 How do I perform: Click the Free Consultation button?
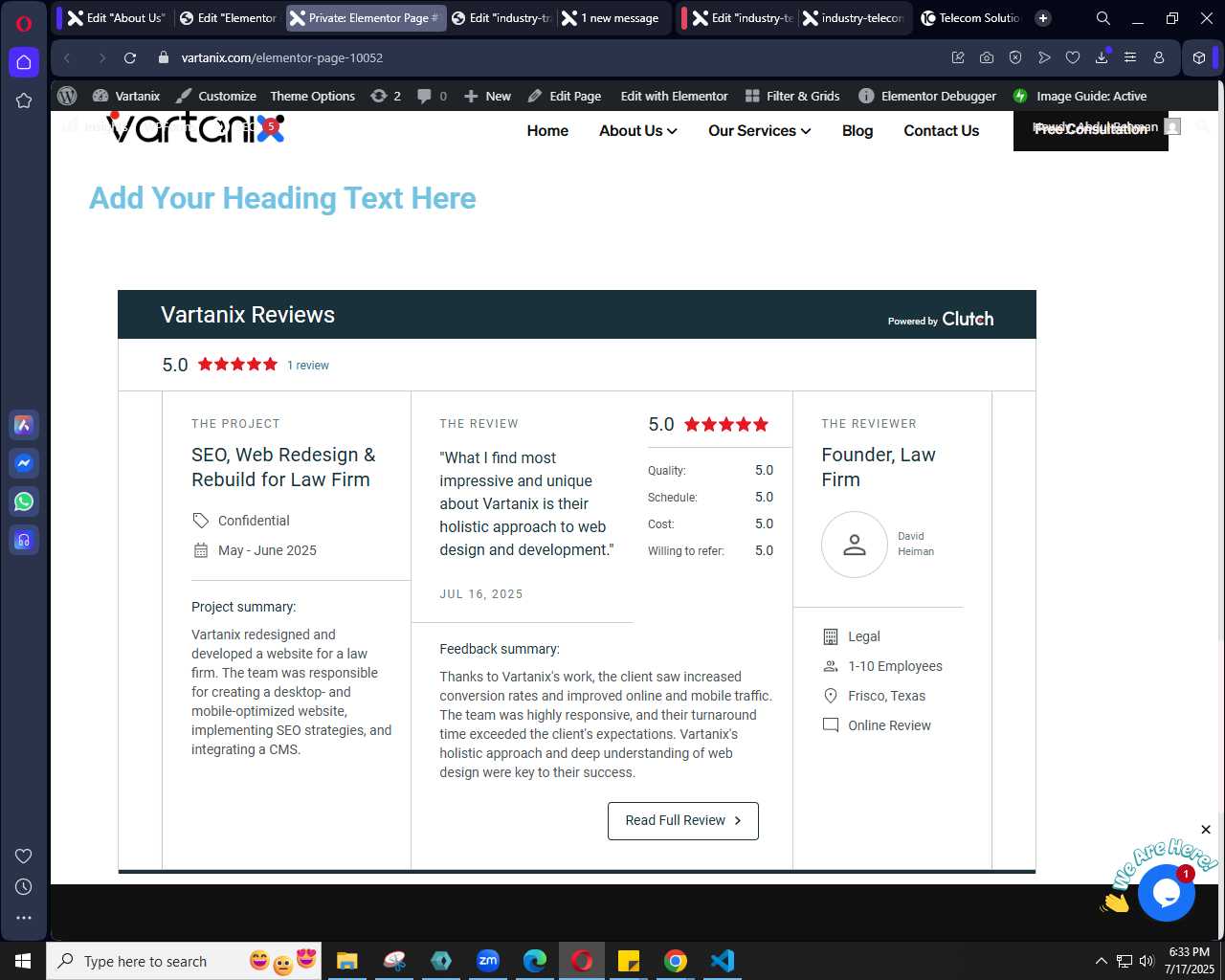1091,130
